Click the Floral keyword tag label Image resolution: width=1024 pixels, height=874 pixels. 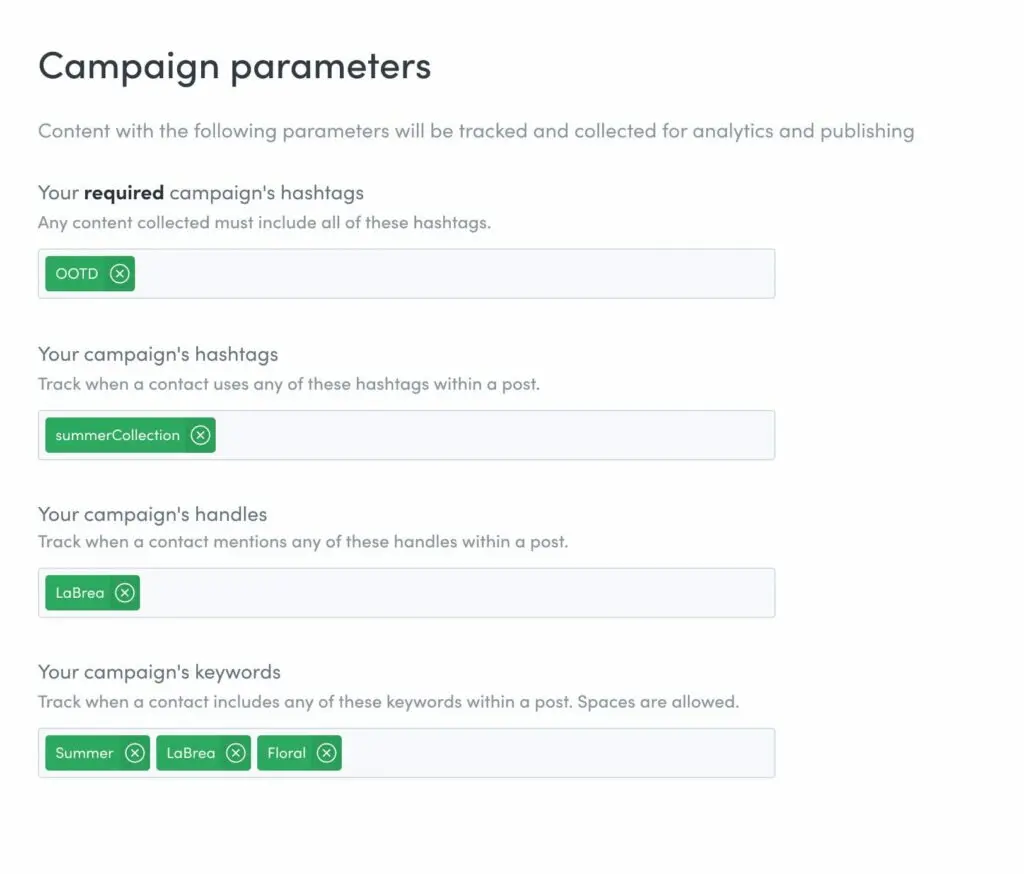click(287, 753)
